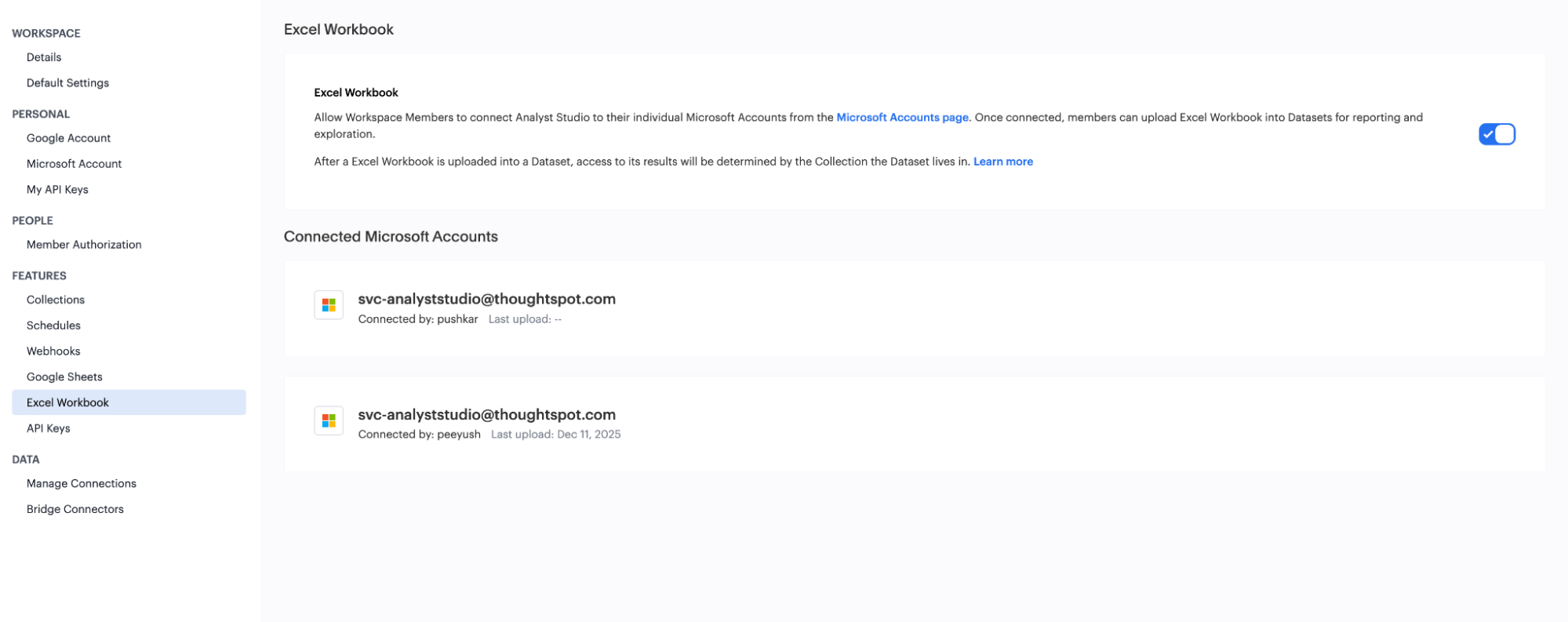The height and width of the screenshot is (622, 1568).
Task: Open API Keys under Features
Action: point(48,428)
